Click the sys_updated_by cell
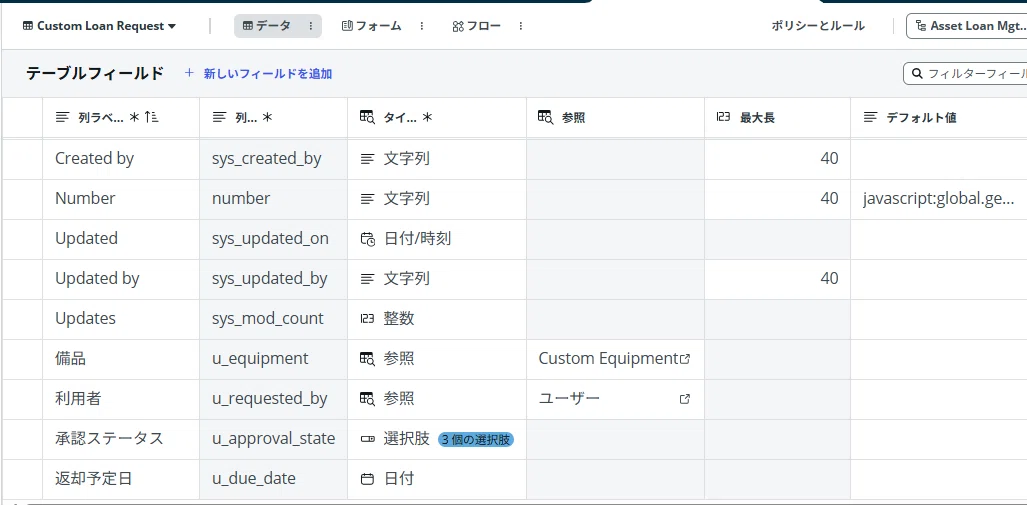Screen dimensions: 1027x505 274,278
